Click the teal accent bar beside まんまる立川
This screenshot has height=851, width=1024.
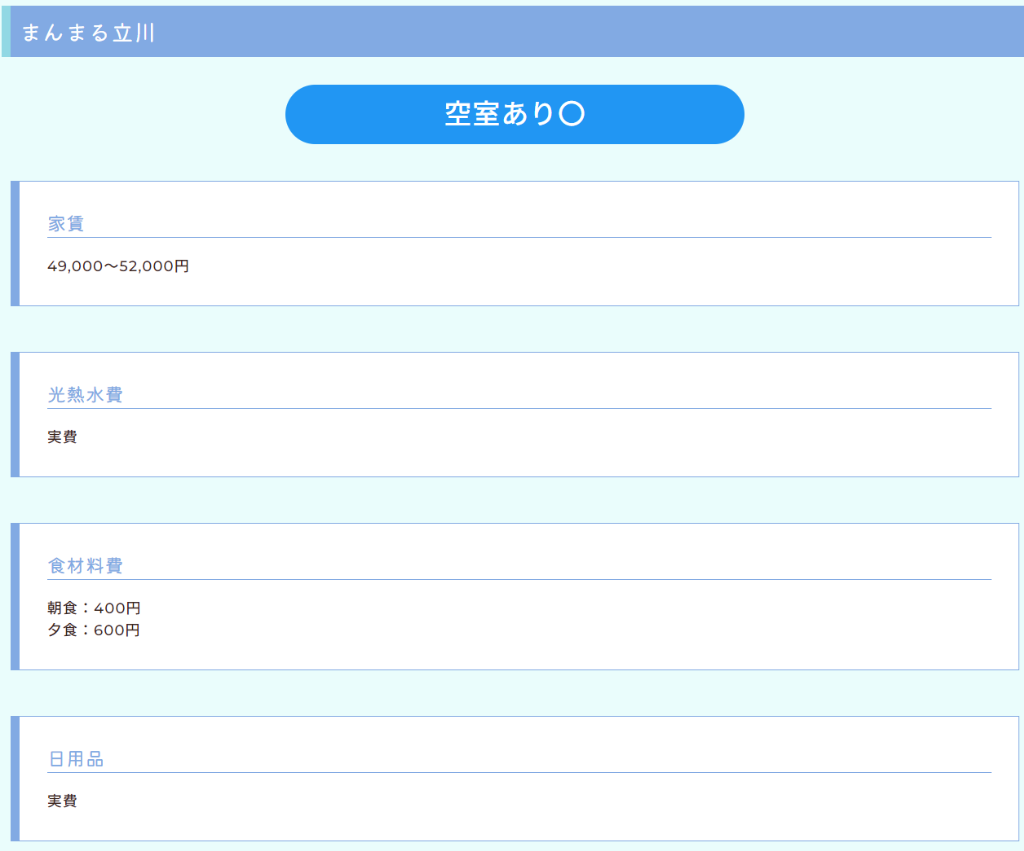(x=6, y=32)
